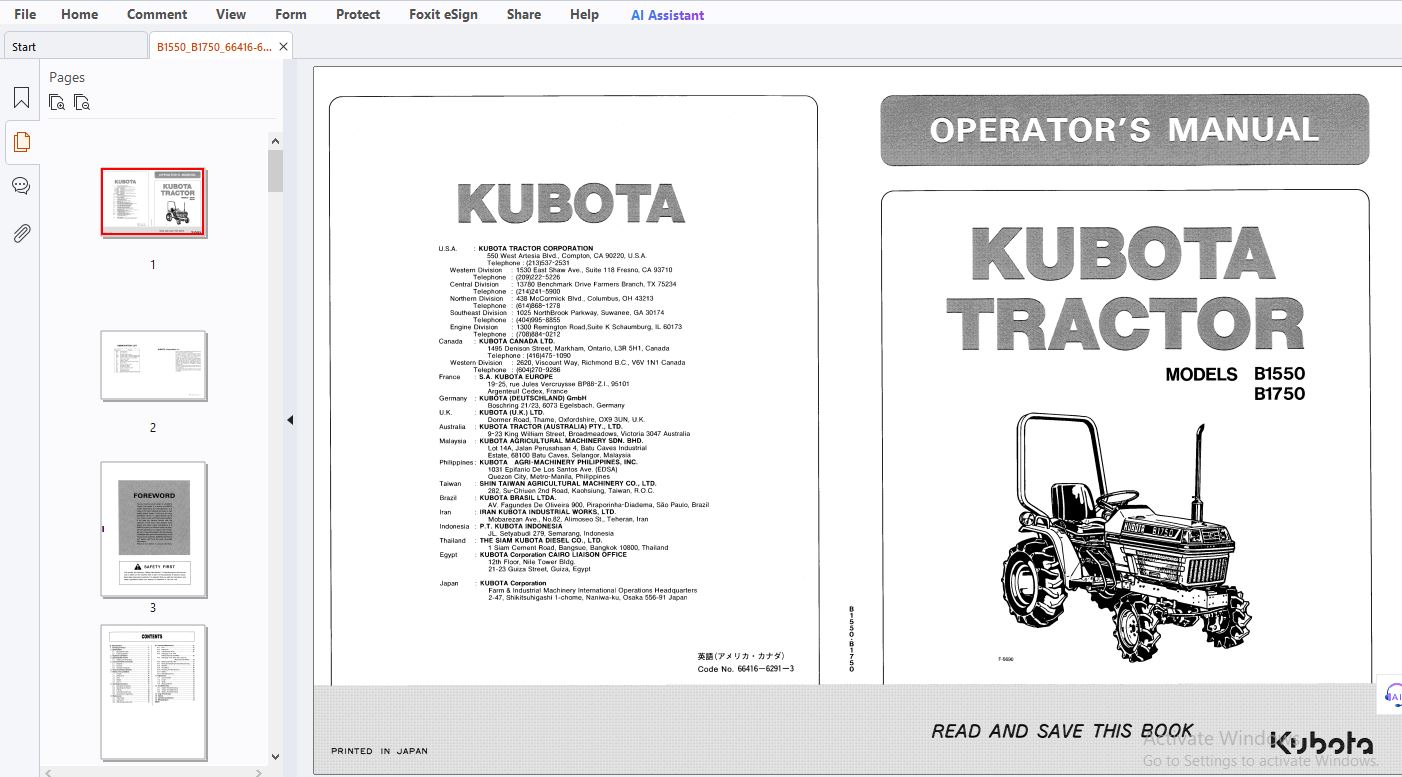Close the B1550_B1750 document tab
The image size is (1402, 777).
(x=284, y=47)
